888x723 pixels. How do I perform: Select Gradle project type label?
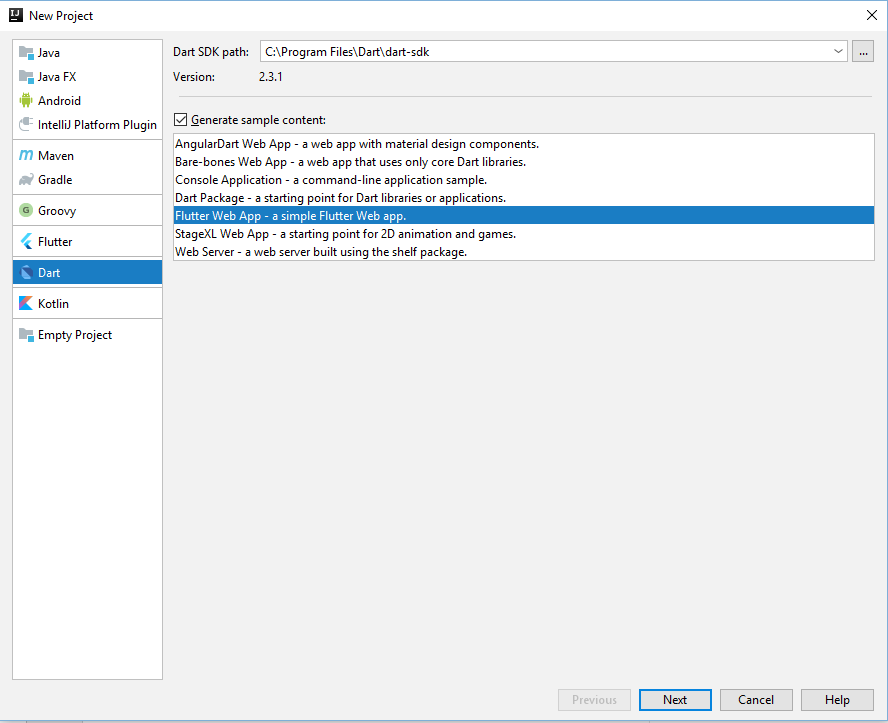[x=55, y=179]
